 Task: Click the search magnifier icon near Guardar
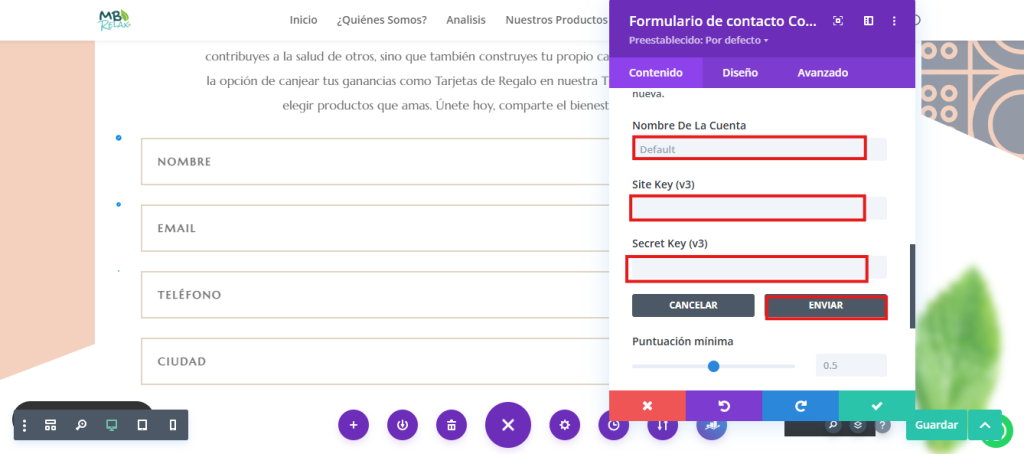tap(833, 425)
